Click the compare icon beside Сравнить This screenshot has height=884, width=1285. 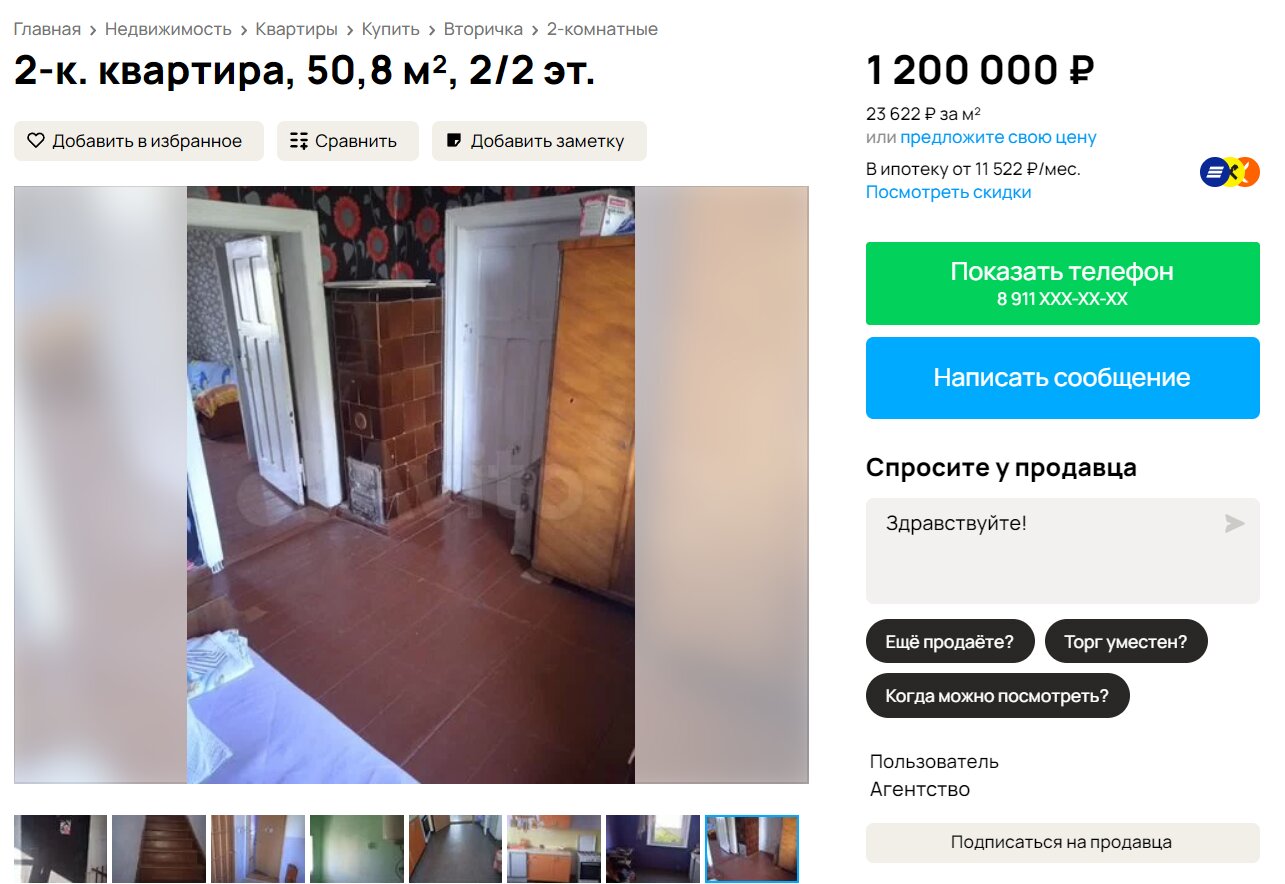pyautogui.click(x=299, y=141)
